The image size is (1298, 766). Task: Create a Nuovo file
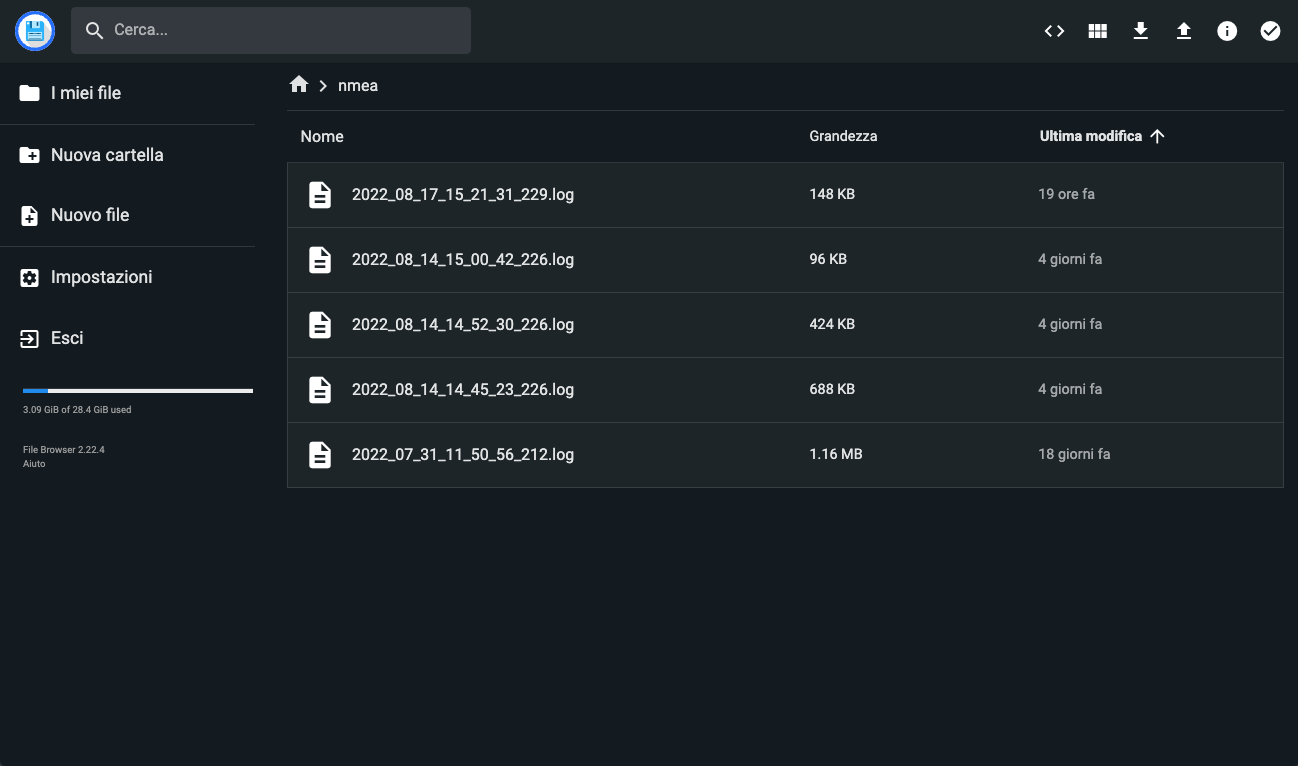pyautogui.click(x=89, y=215)
